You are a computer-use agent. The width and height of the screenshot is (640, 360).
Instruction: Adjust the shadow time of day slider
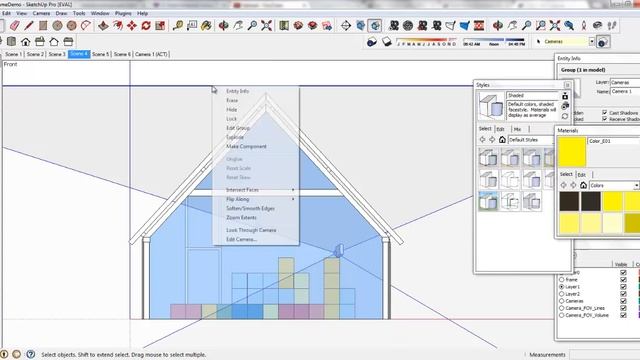493,42
